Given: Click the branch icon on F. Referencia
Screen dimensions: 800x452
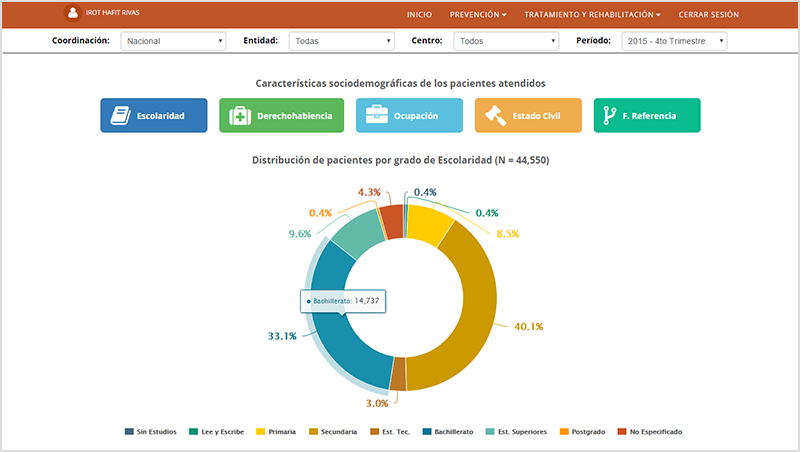Looking at the screenshot, I should [608, 116].
